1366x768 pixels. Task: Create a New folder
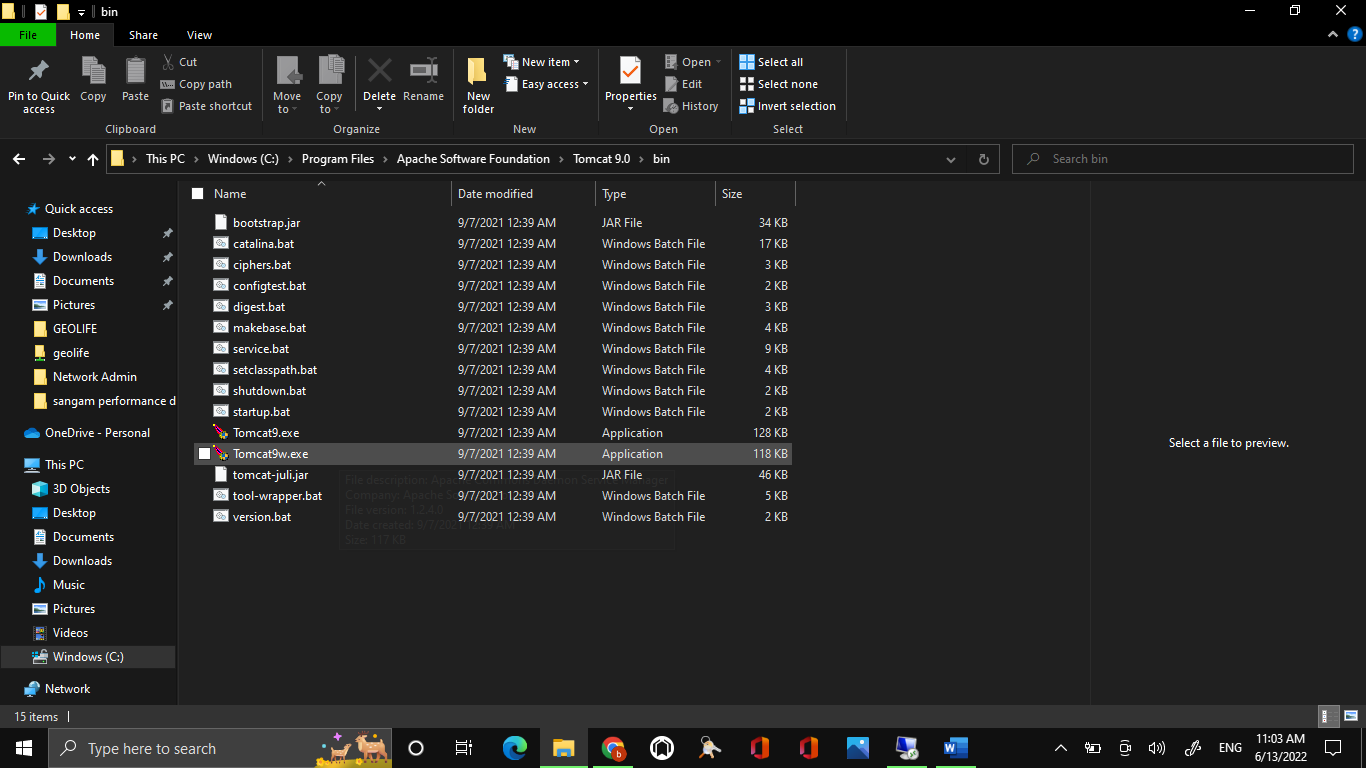pyautogui.click(x=478, y=86)
